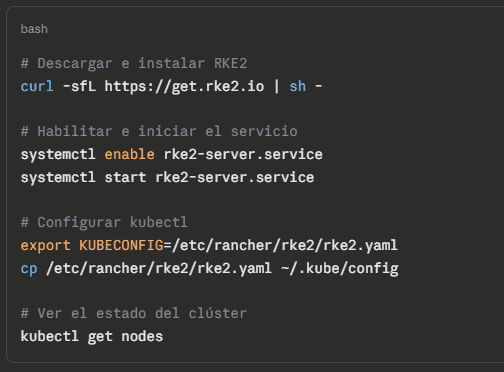Screen dimensions: 504x372
Task: Click the Configurar kubectl comment
Action: [104, 222]
